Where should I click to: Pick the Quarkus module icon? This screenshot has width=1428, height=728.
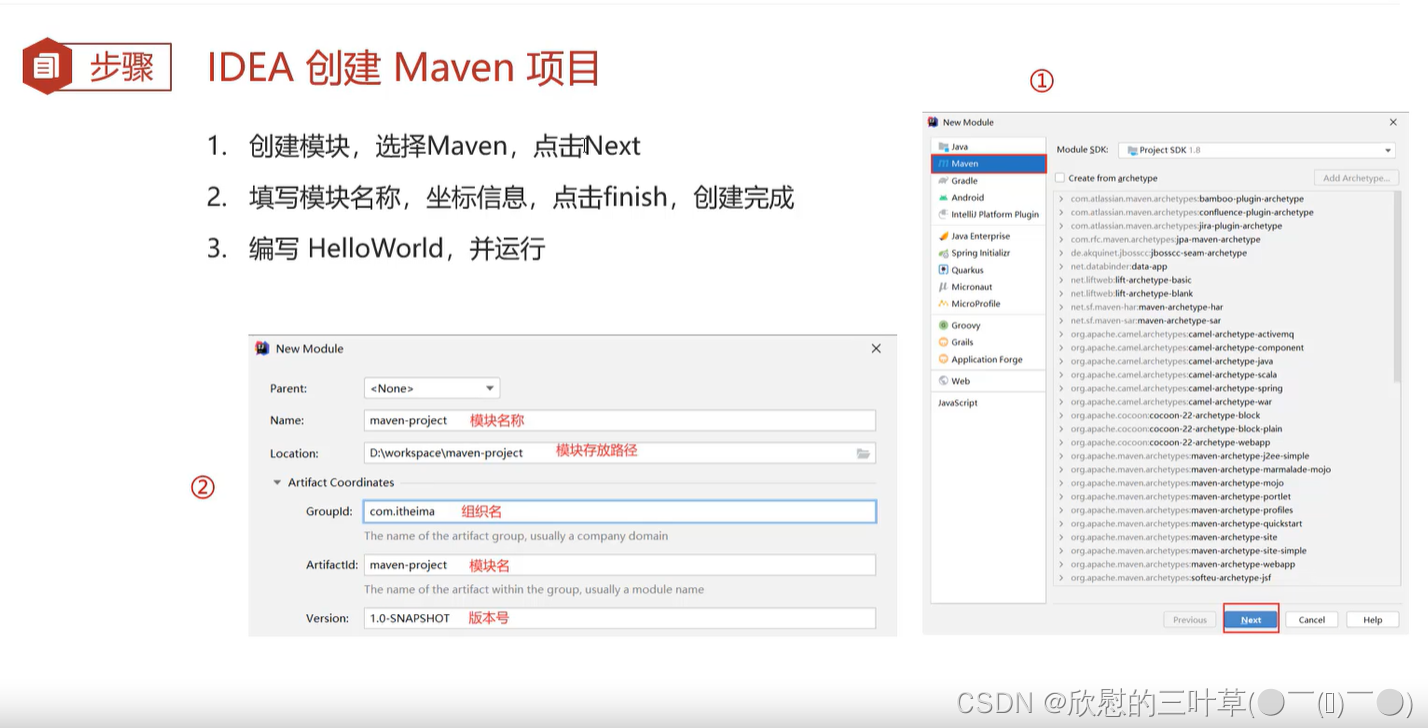coord(943,270)
